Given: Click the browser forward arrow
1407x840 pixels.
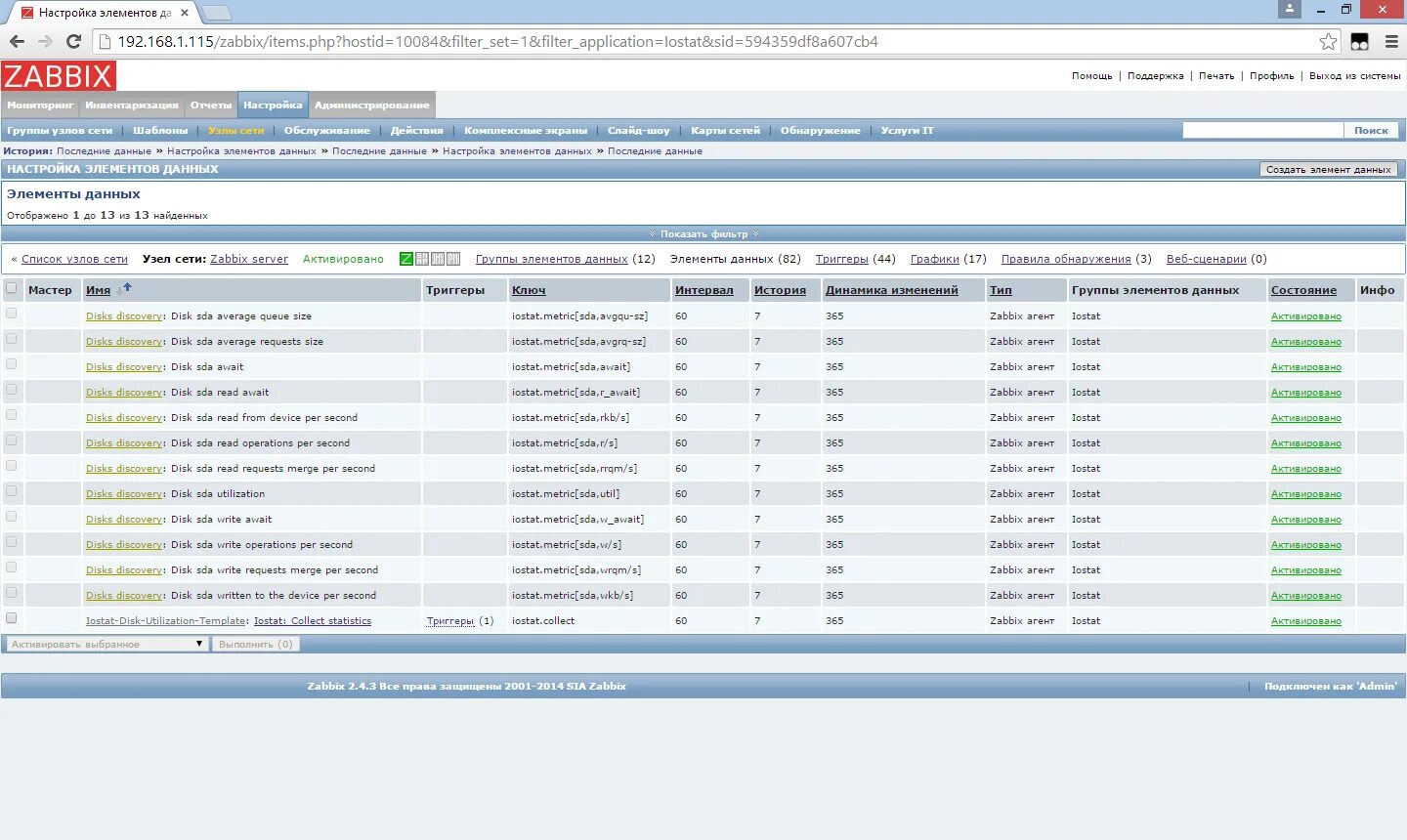Looking at the screenshot, I should (x=45, y=41).
